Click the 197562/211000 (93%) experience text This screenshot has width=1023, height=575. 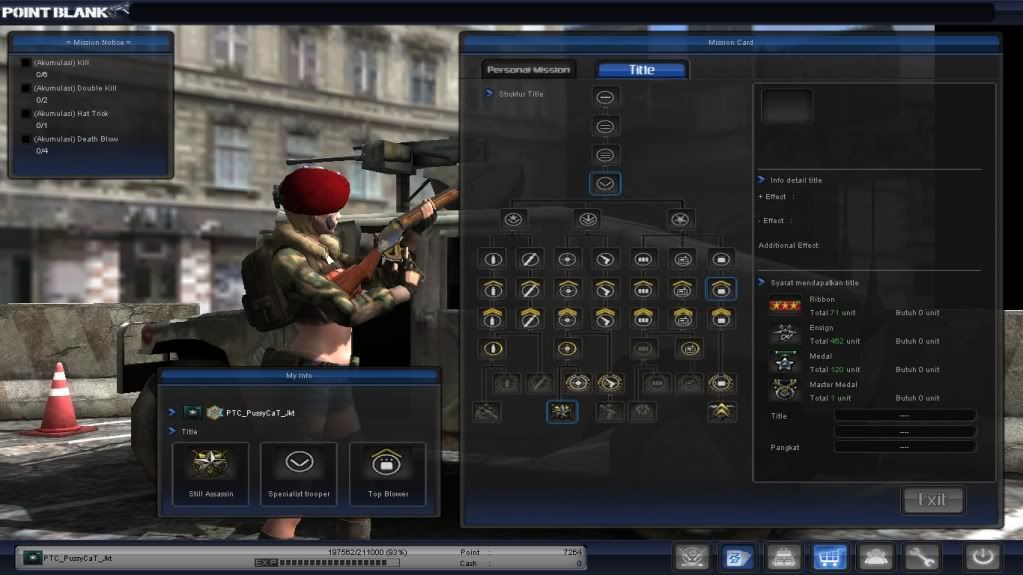[x=367, y=552]
